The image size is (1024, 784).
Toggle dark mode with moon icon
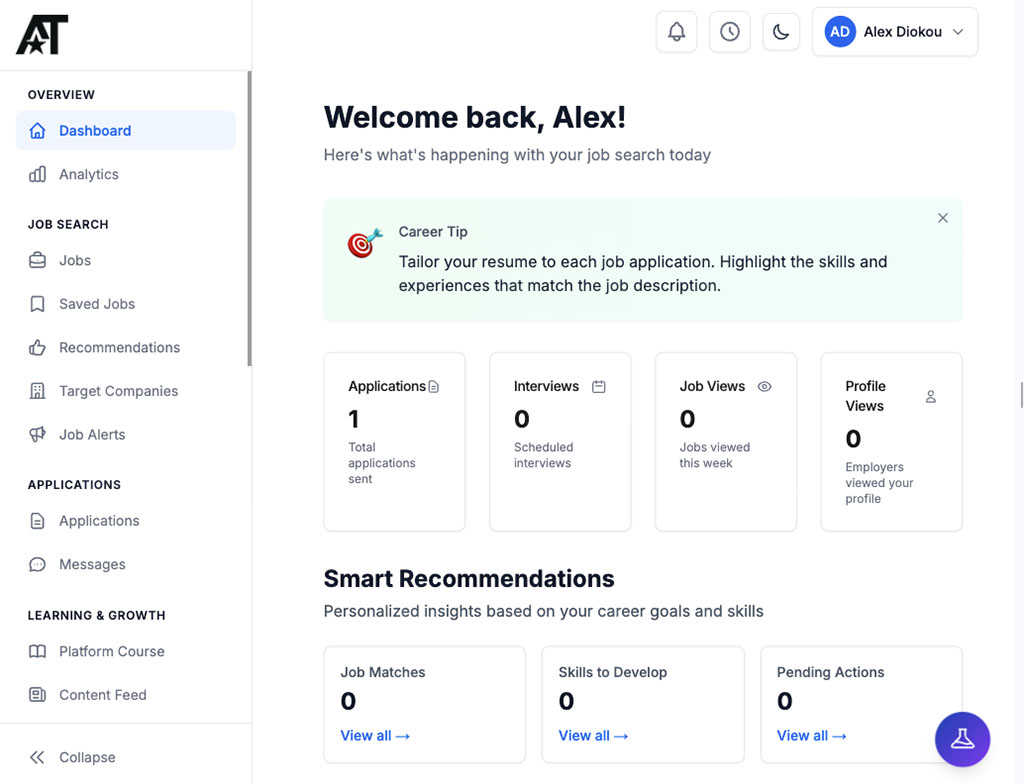click(782, 32)
